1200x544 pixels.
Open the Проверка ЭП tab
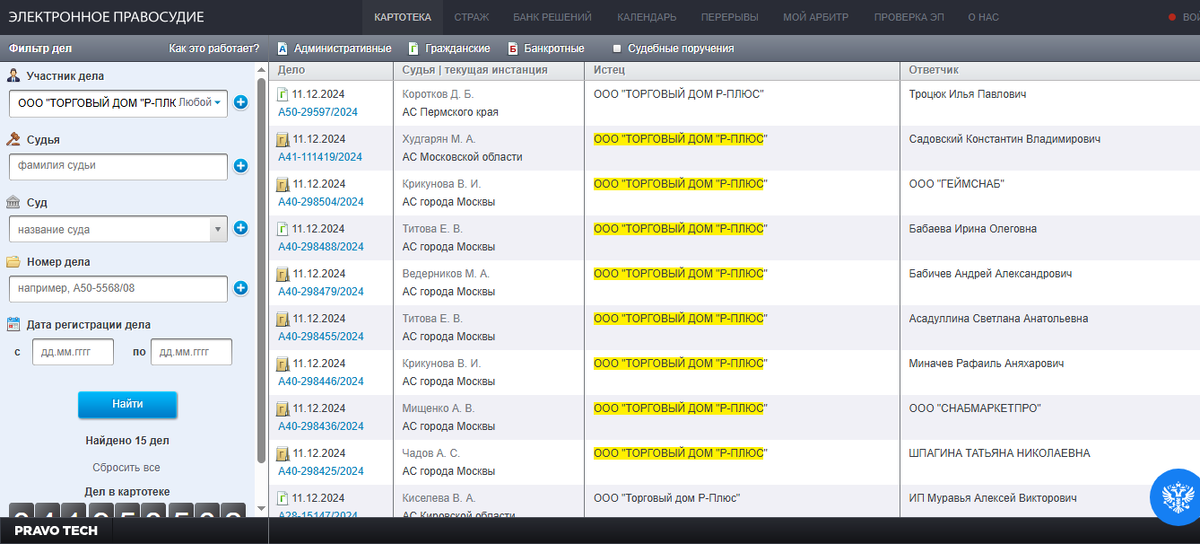point(908,17)
